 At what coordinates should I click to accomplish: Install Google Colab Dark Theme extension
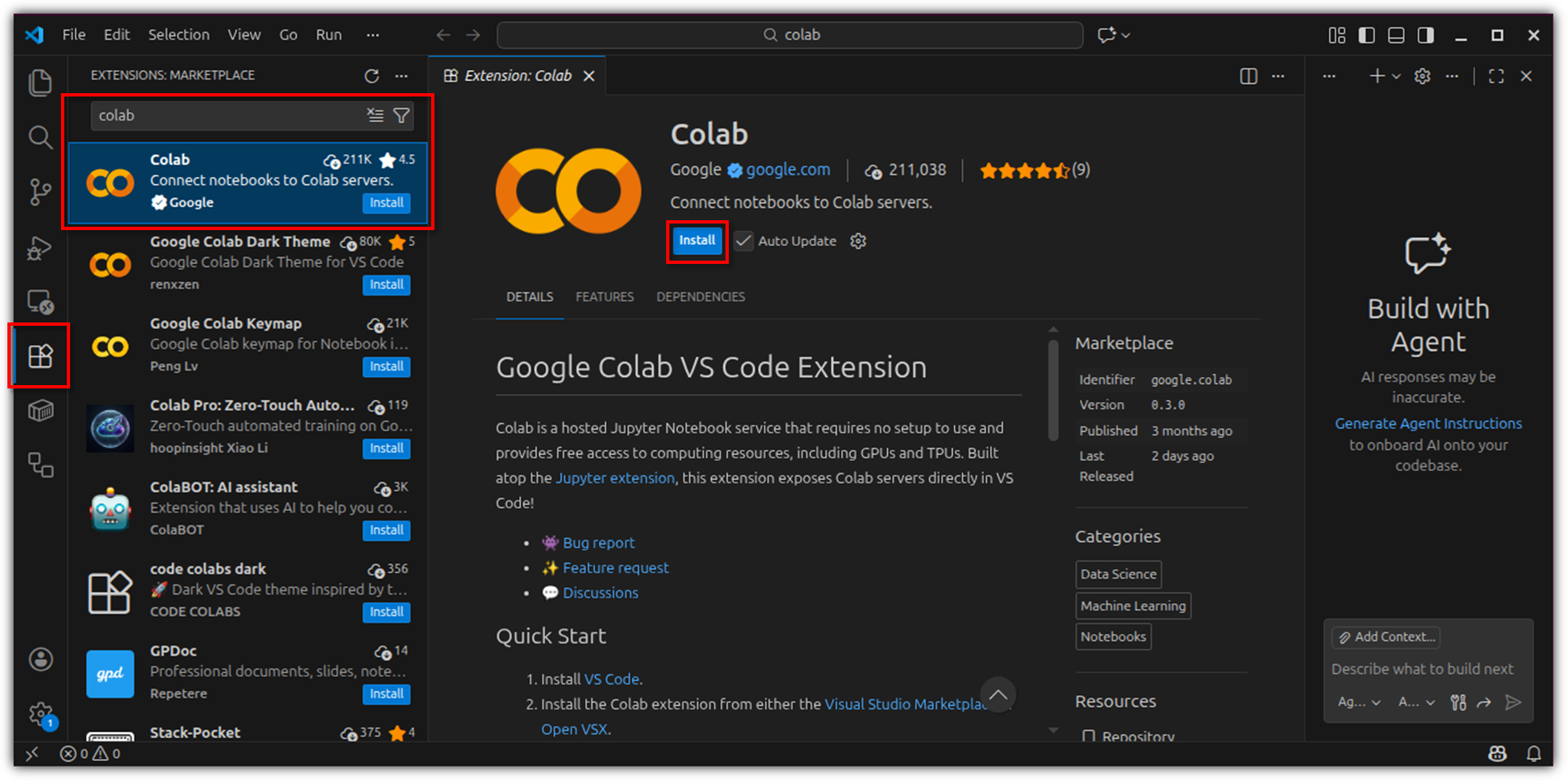pyautogui.click(x=387, y=285)
